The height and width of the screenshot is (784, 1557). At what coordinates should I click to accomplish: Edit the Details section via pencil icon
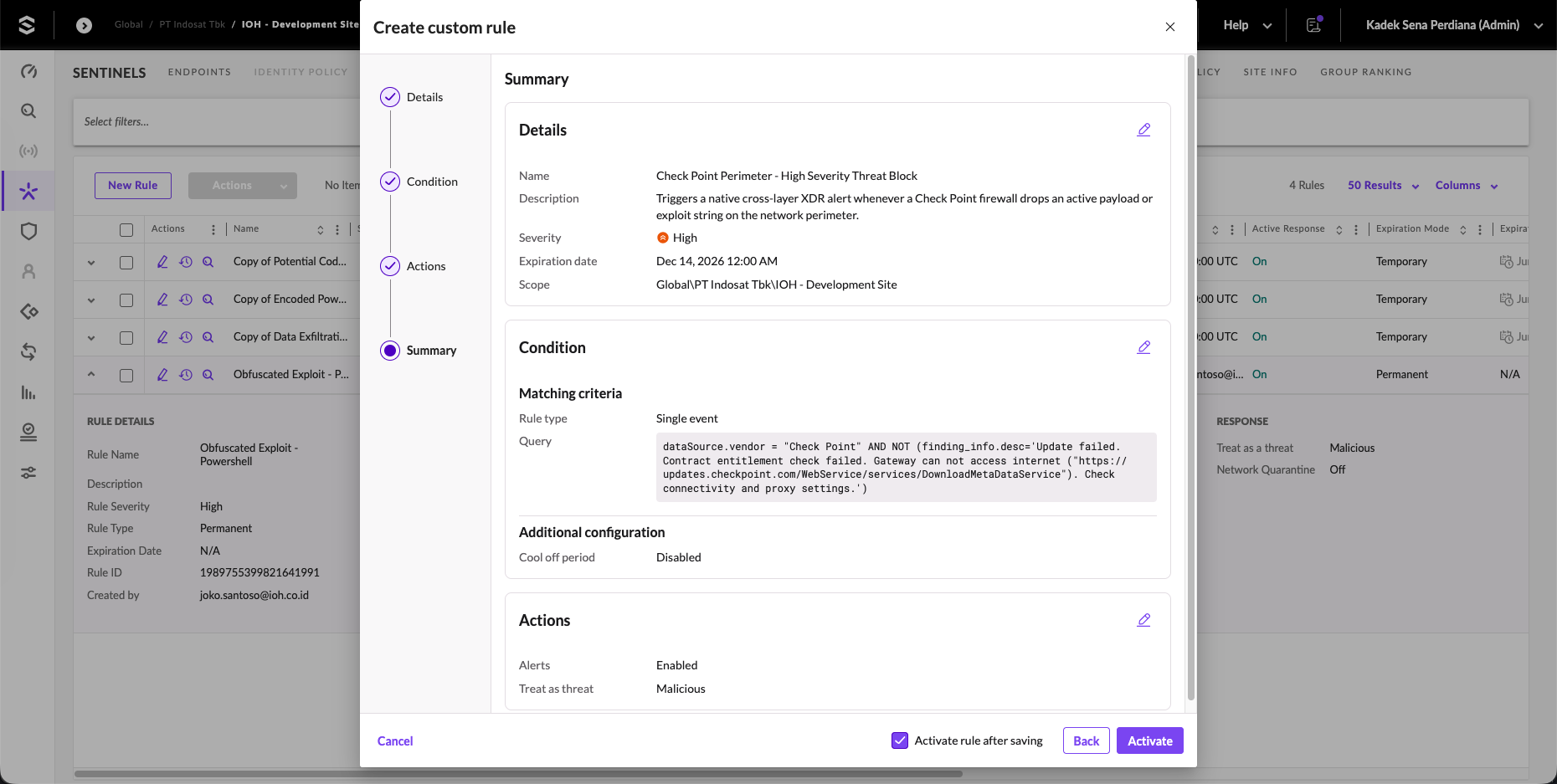pyautogui.click(x=1143, y=130)
